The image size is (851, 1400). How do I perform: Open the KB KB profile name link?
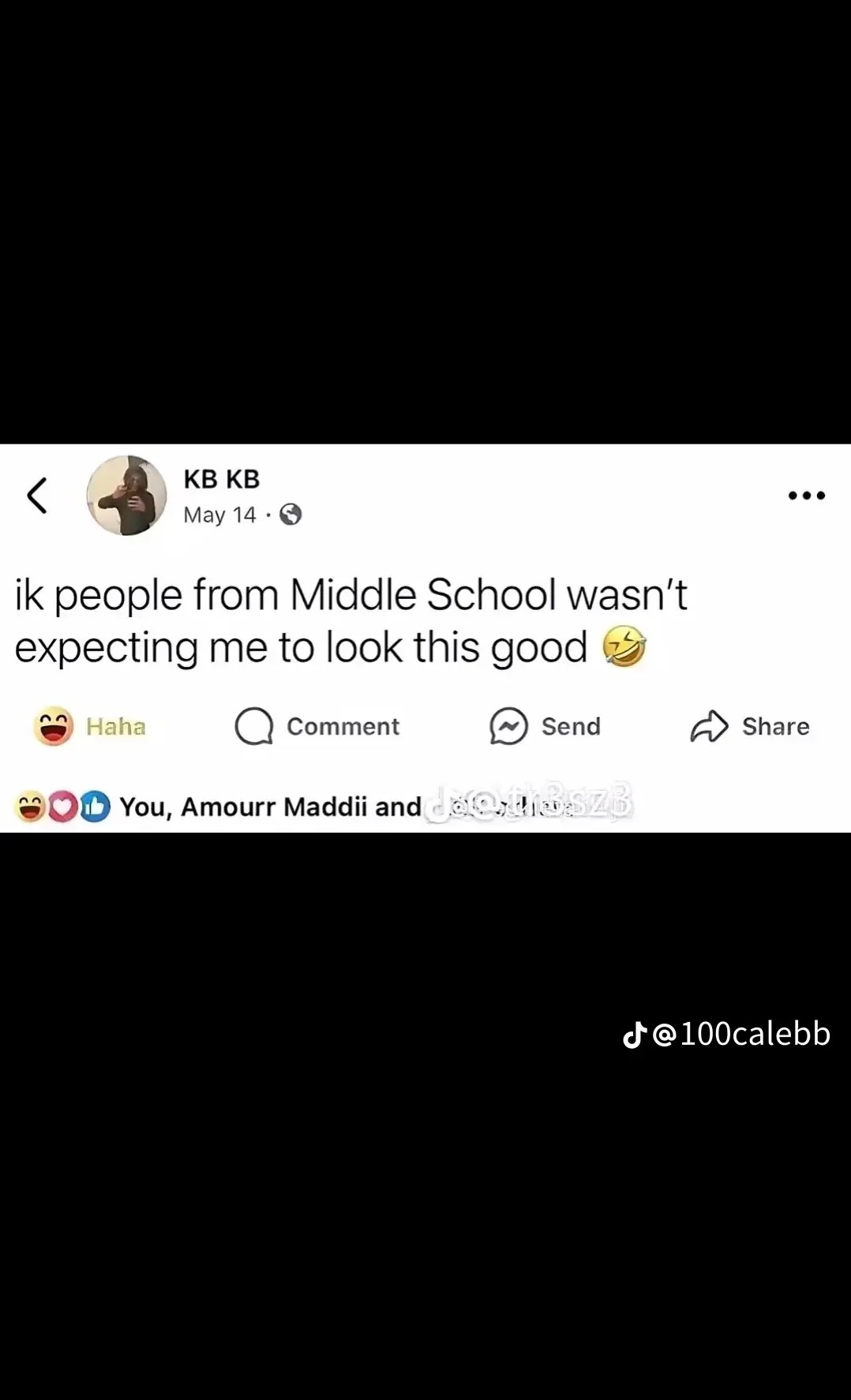click(x=221, y=479)
